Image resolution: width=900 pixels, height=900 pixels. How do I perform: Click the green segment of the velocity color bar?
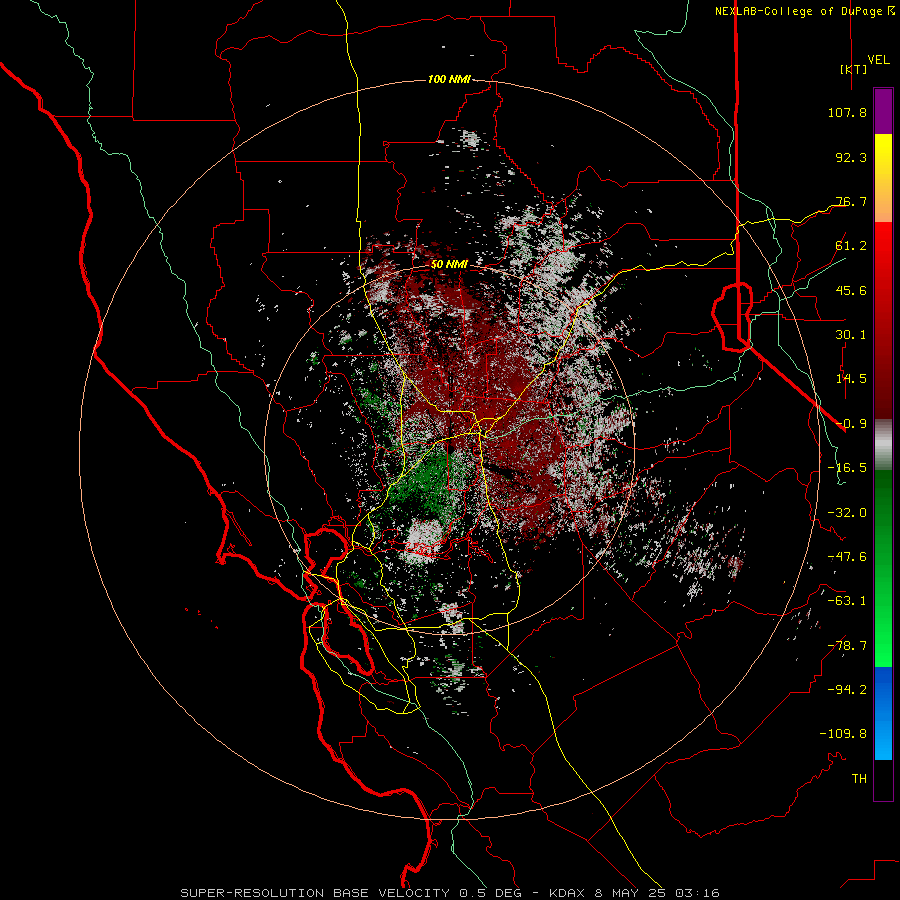point(883,568)
